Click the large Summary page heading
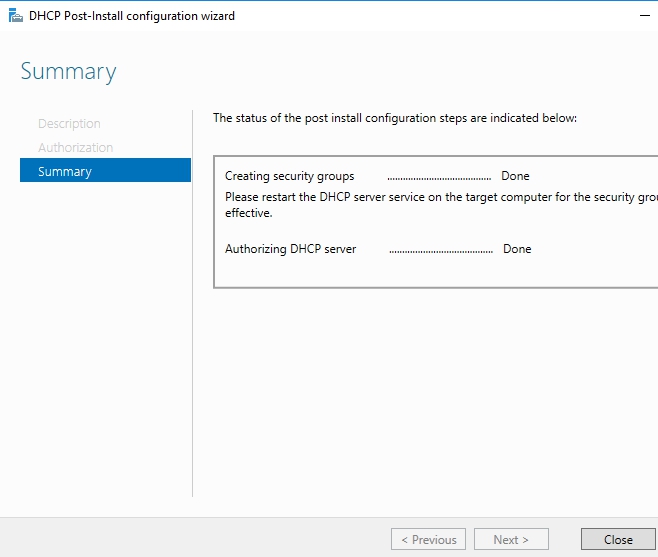 pyautogui.click(x=68, y=72)
